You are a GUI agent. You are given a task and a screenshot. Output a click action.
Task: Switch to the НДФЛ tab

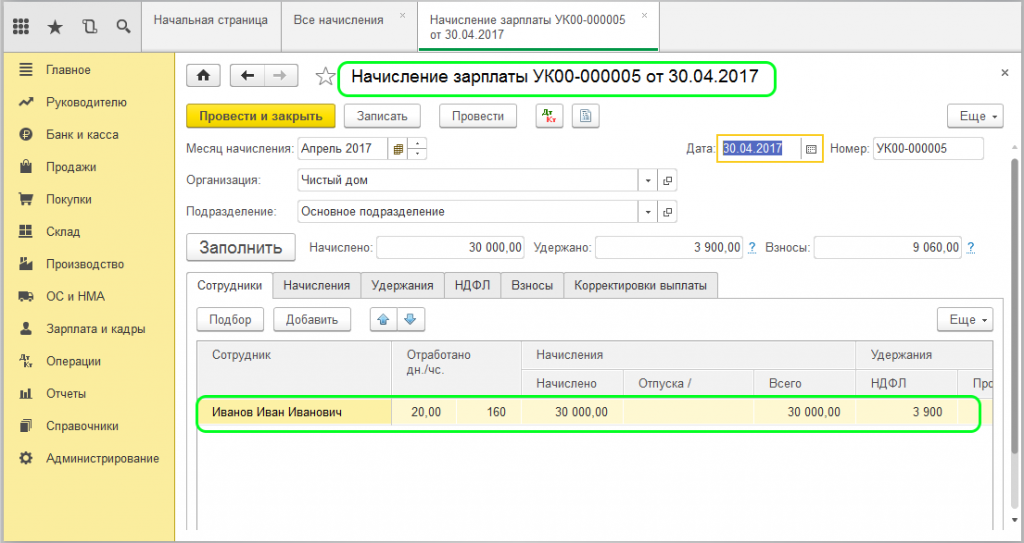pos(472,285)
